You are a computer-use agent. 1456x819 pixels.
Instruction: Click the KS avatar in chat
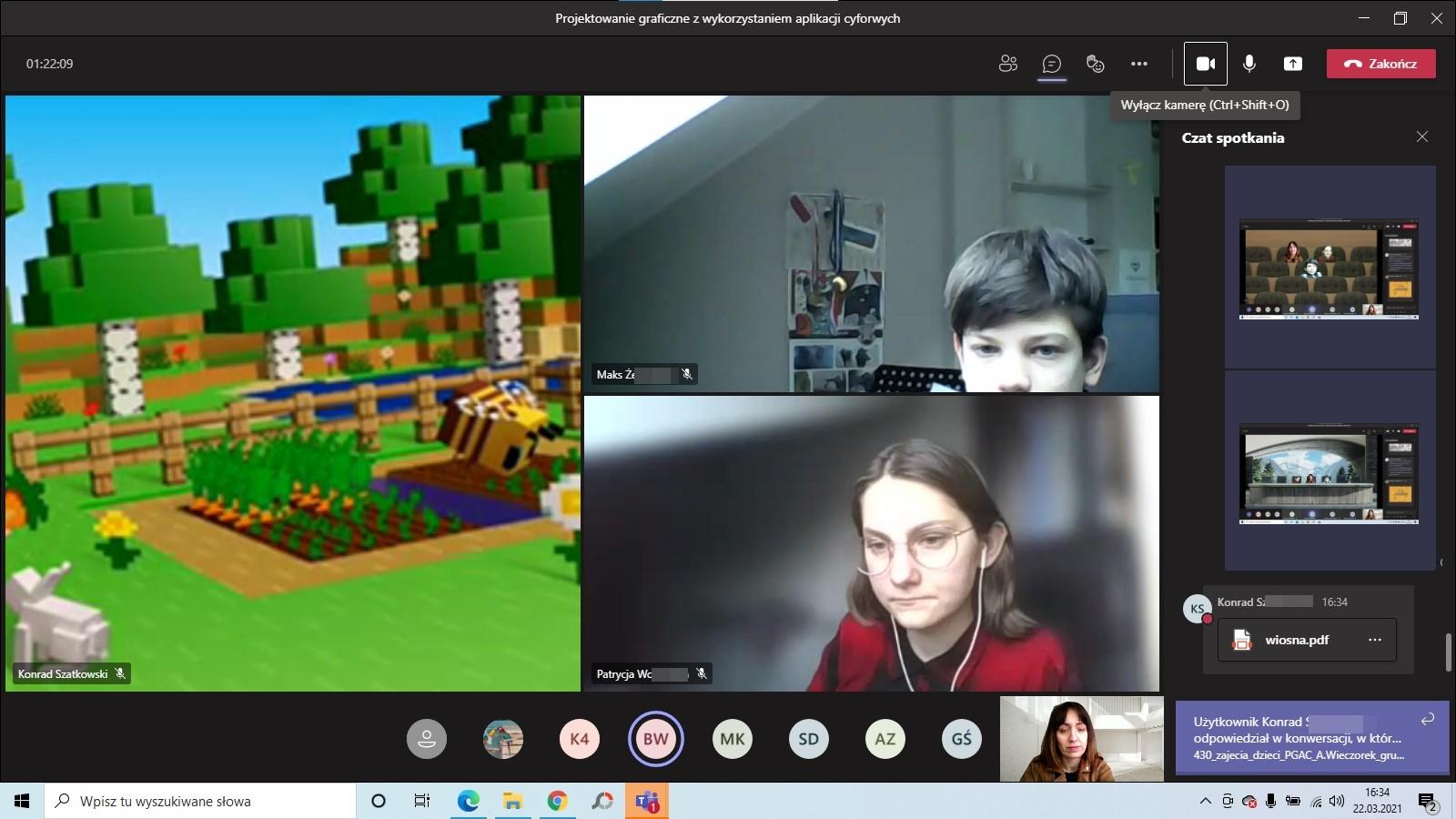1197,609
